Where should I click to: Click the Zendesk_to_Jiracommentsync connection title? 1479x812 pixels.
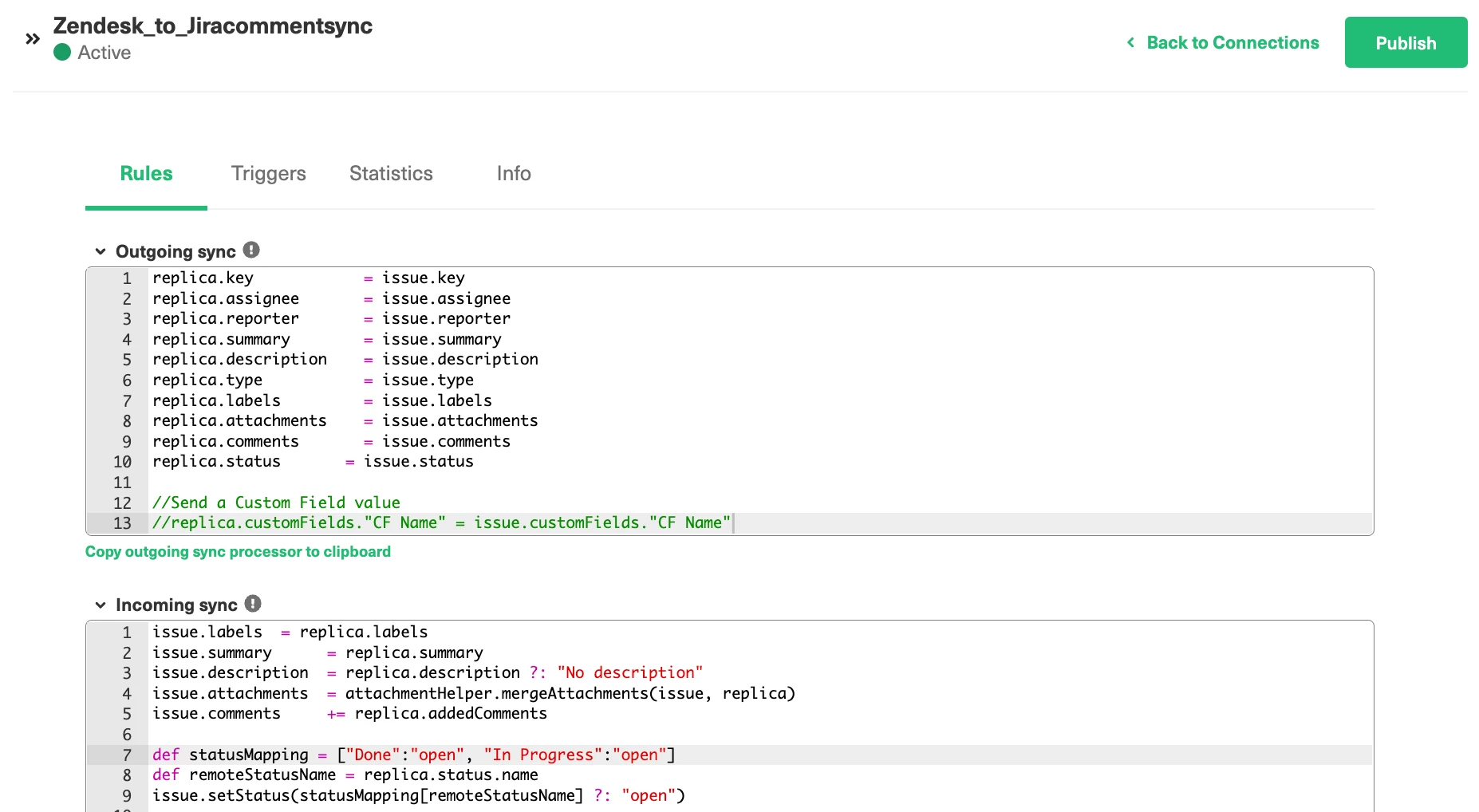[212, 26]
